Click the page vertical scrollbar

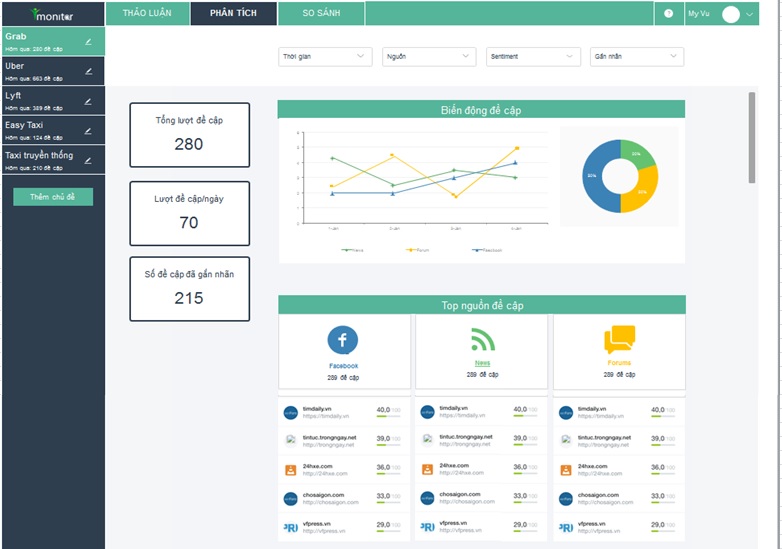coord(752,138)
